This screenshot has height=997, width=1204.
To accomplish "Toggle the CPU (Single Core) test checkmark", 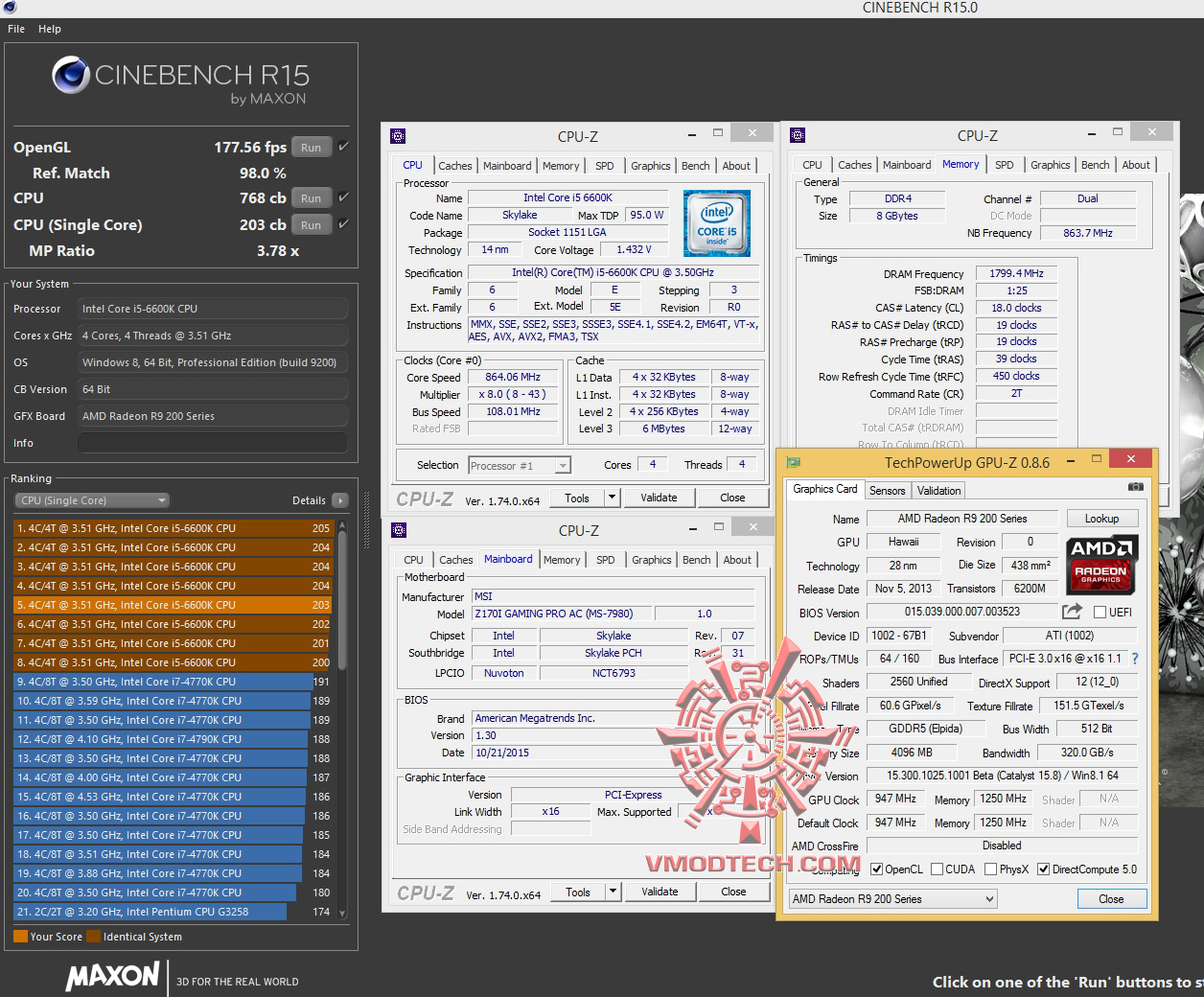I will click(x=343, y=224).
